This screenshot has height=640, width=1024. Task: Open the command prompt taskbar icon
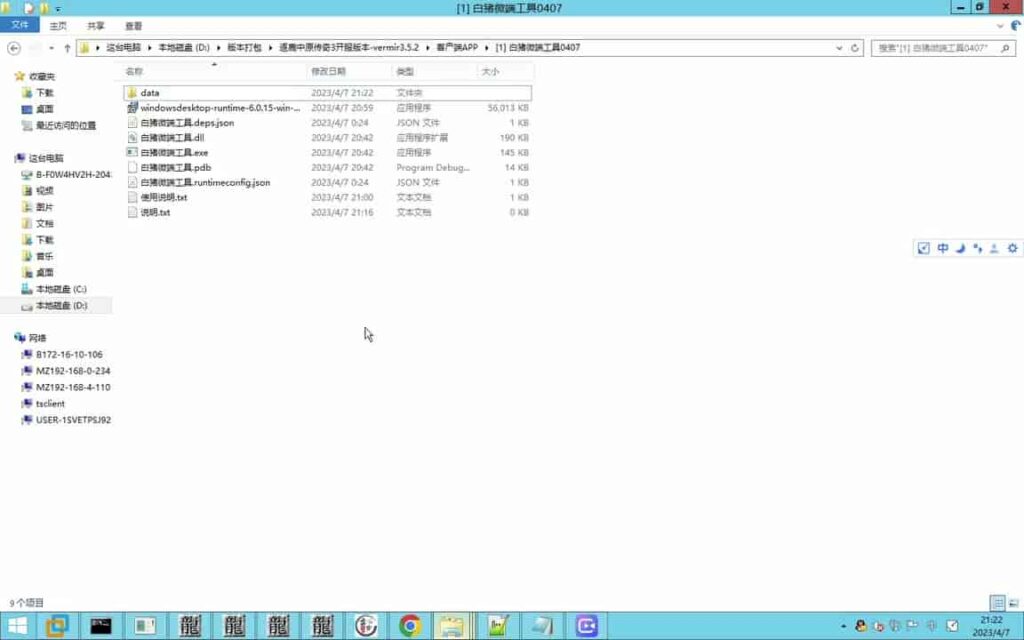pos(101,626)
